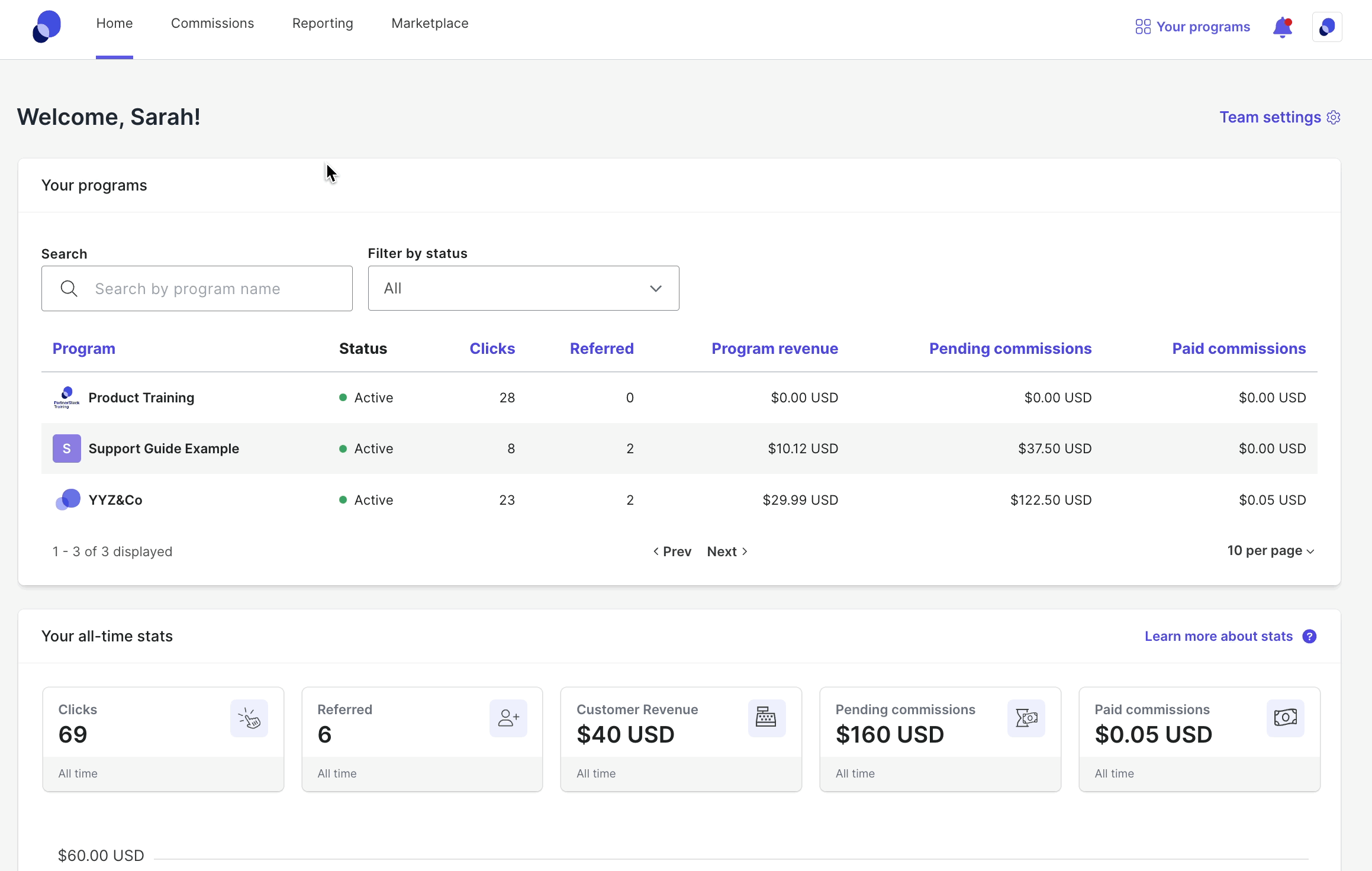The width and height of the screenshot is (1372, 871).
Task: Open the YYZ&Co program name
Action: tap(115, 500)
